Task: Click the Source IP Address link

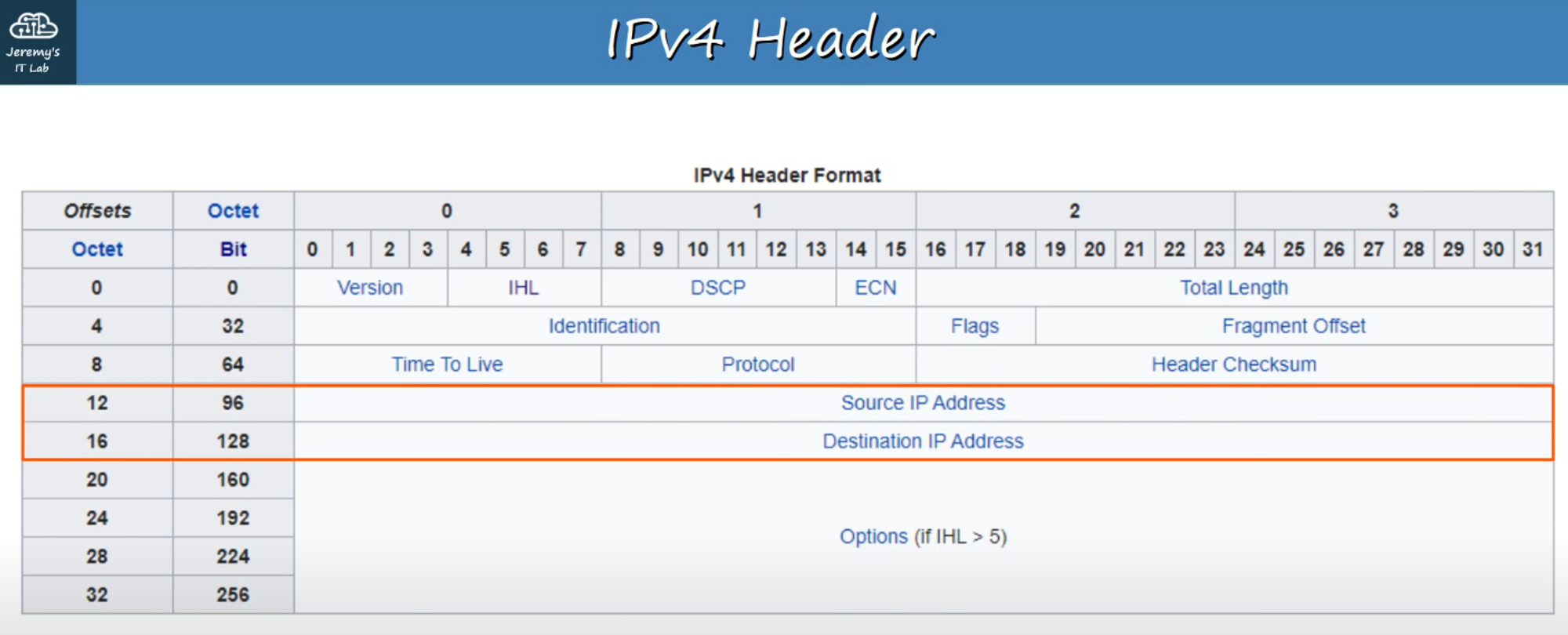Action: [x=923, y=403]
